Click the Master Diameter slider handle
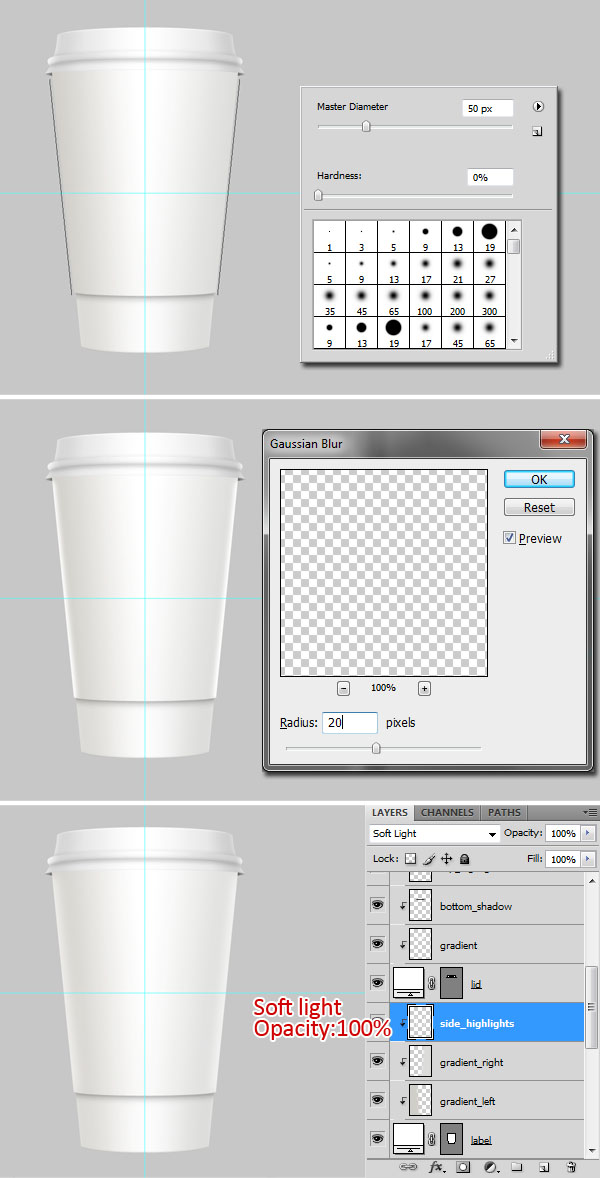Image resolution: width=600 pixels, height=1178 pixels. click(x=366, y=126)
